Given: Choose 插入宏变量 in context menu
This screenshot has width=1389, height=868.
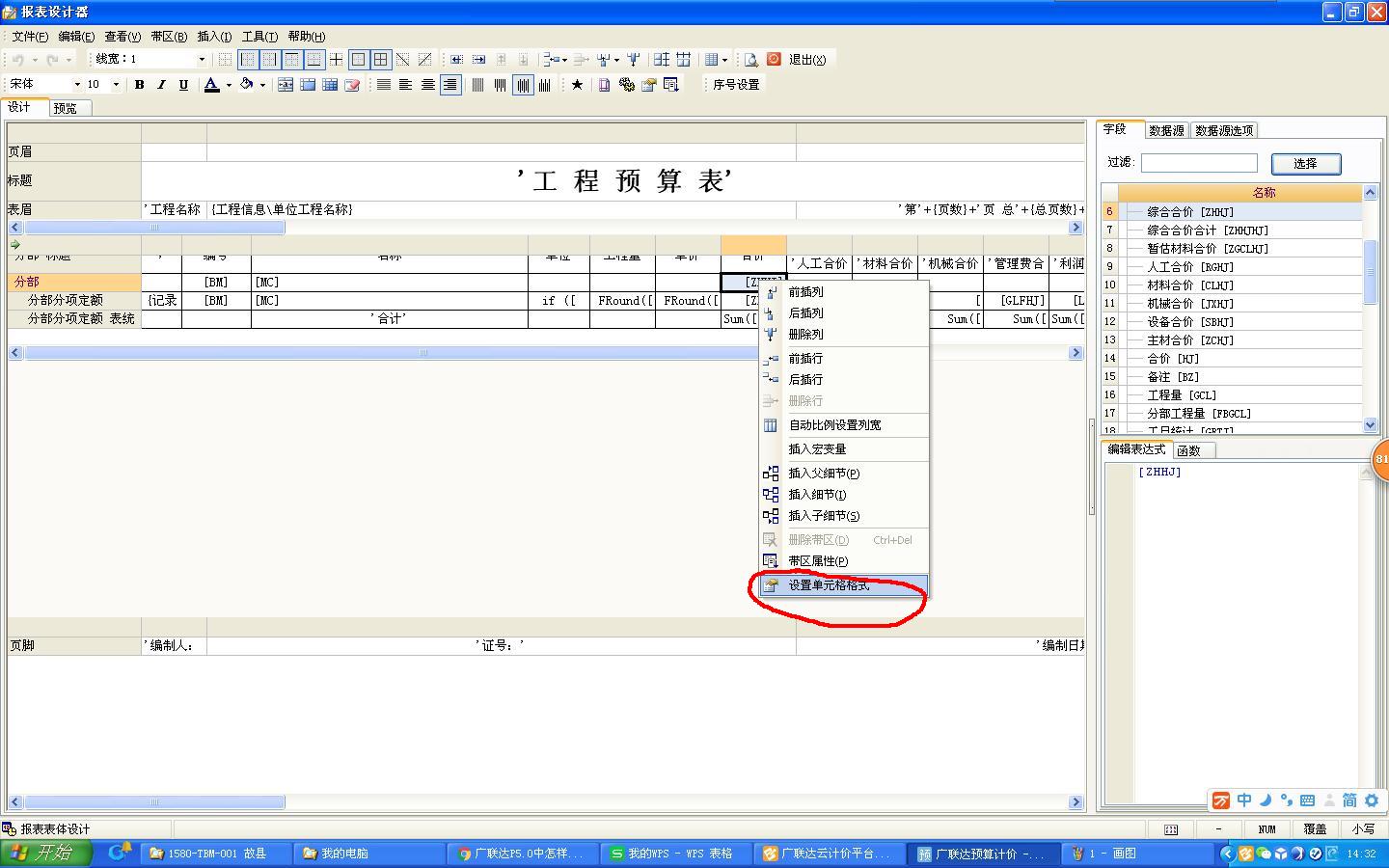Looking at the screenshot, I should 844,448.
